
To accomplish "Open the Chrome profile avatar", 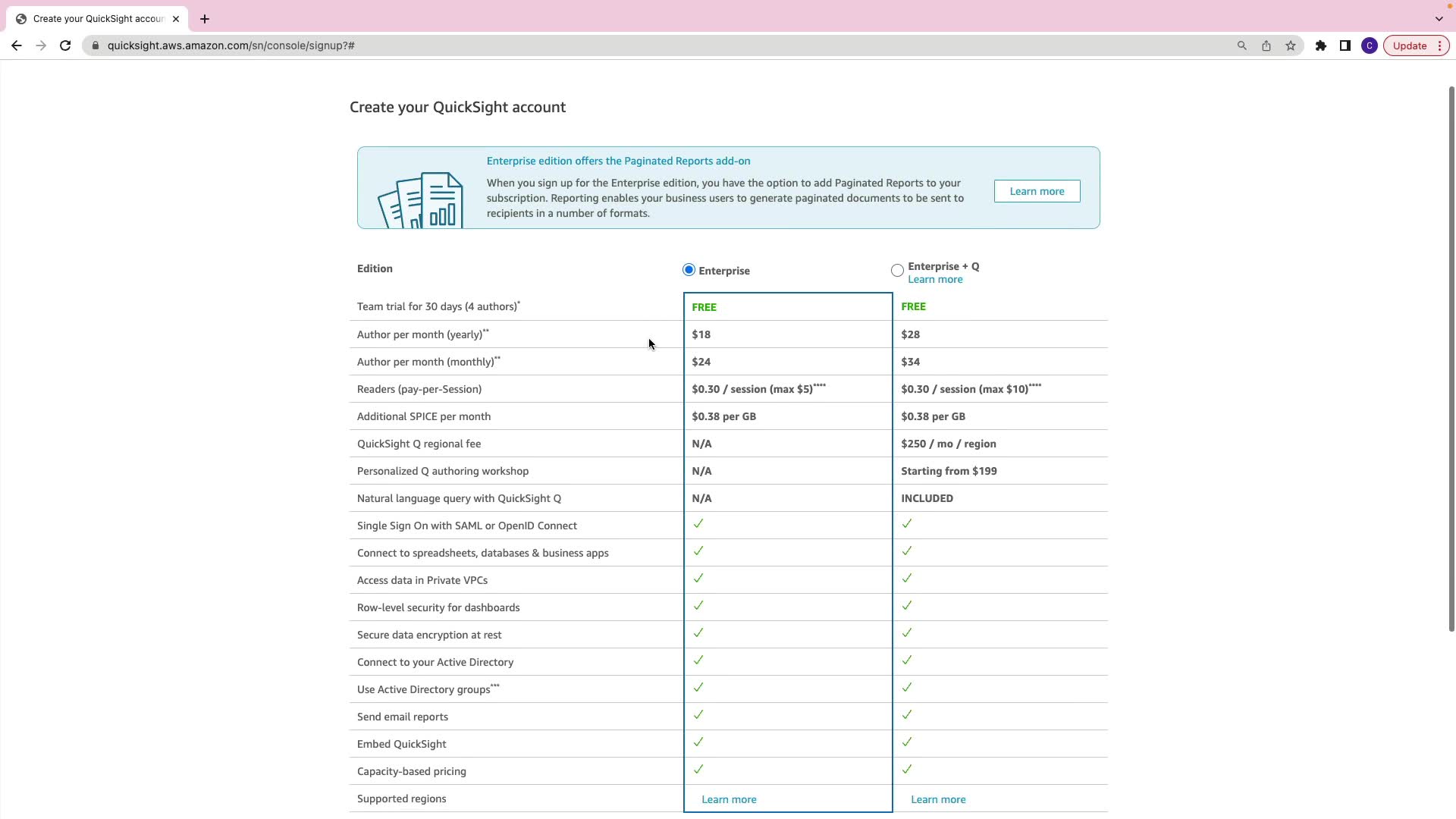I will tap(1370, 45).
